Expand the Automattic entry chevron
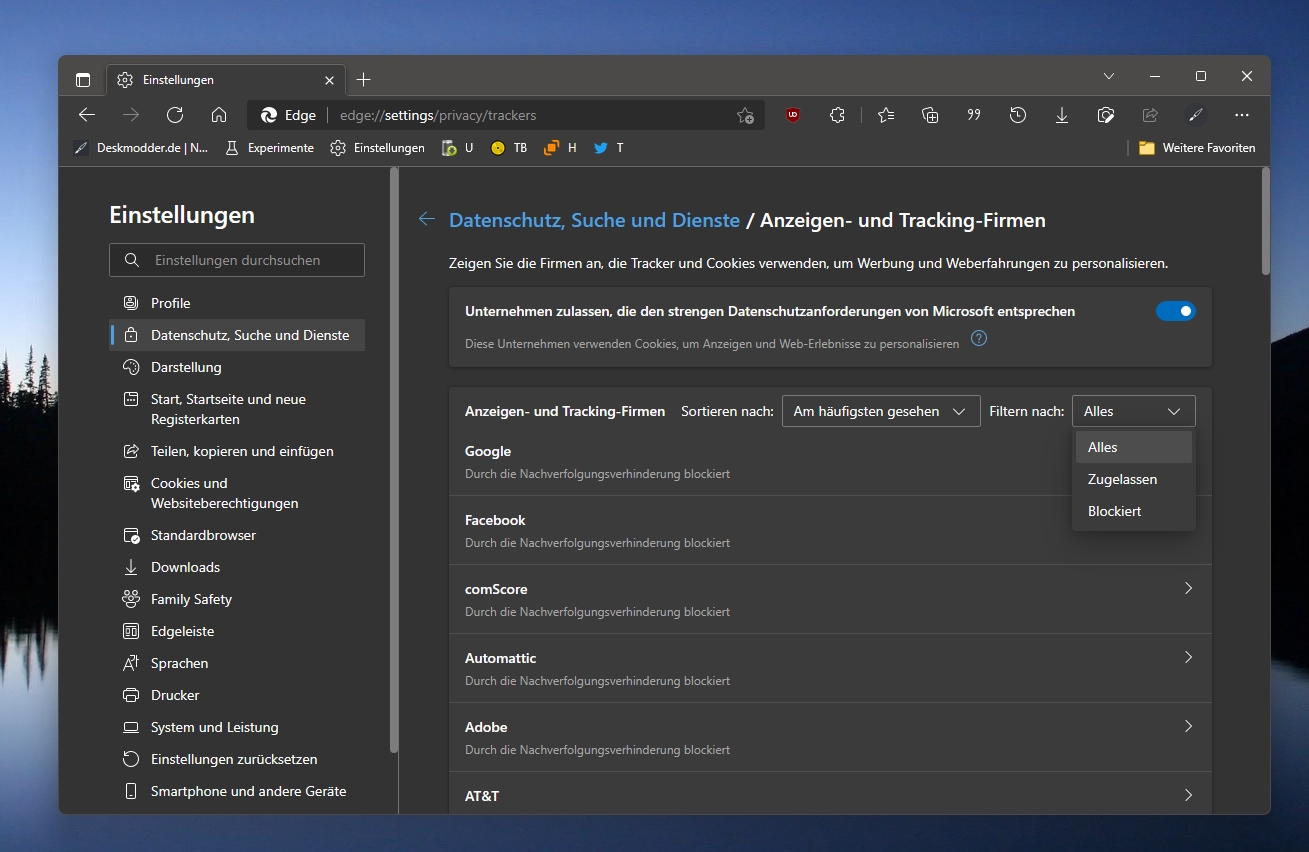This screenshot has width=1309, height=852. pyautogui.click(x=1188, y=657)
